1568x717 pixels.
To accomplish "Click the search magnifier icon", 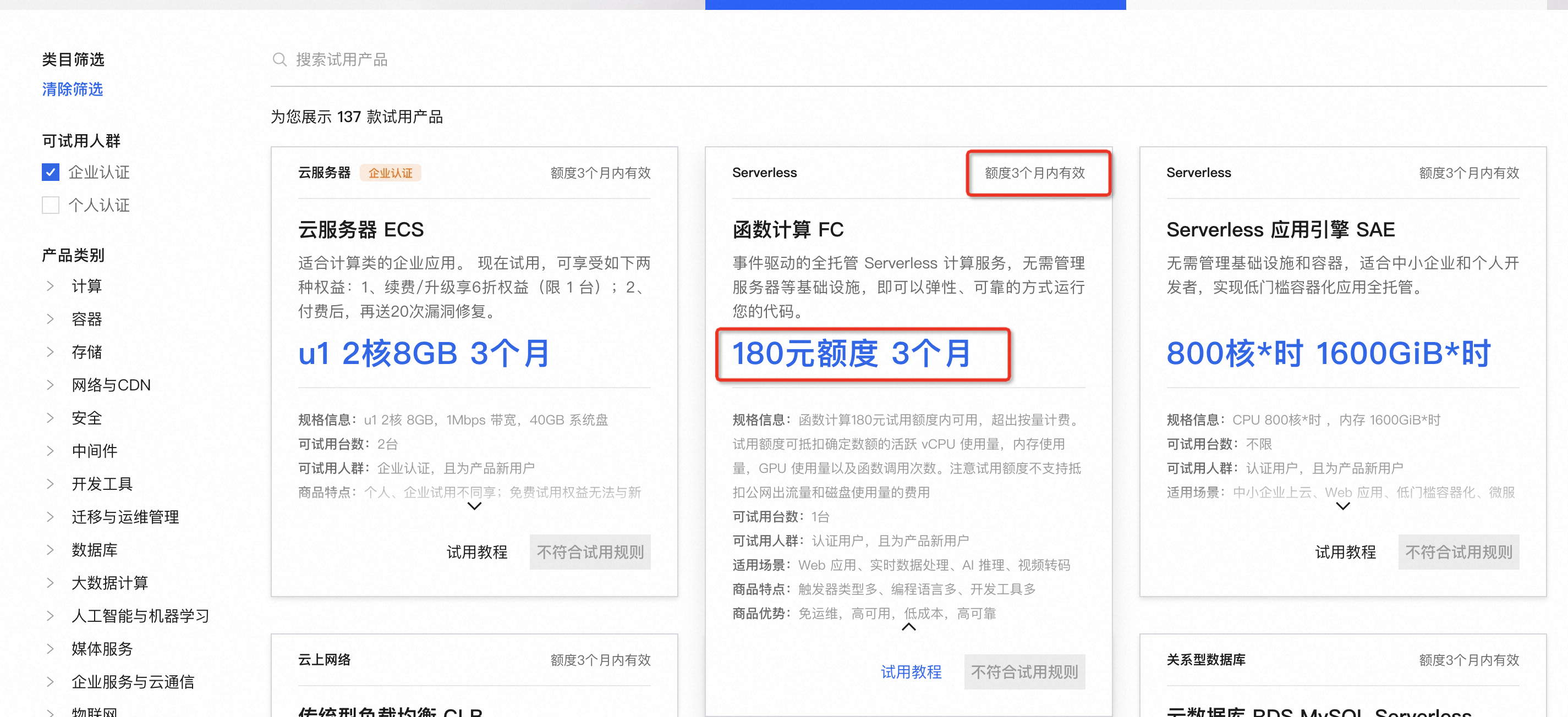I will click(x=279, y=59).
